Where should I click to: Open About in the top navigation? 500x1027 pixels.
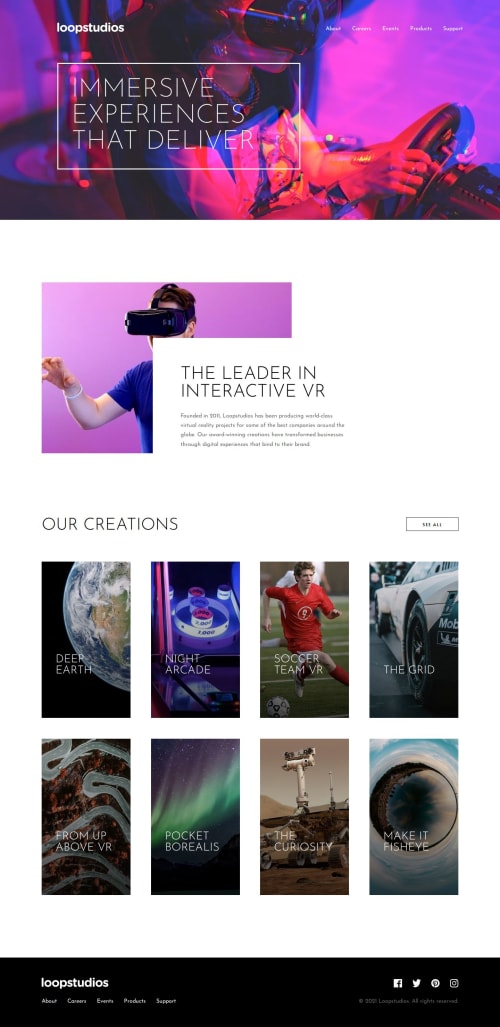(x=333, y=28)
